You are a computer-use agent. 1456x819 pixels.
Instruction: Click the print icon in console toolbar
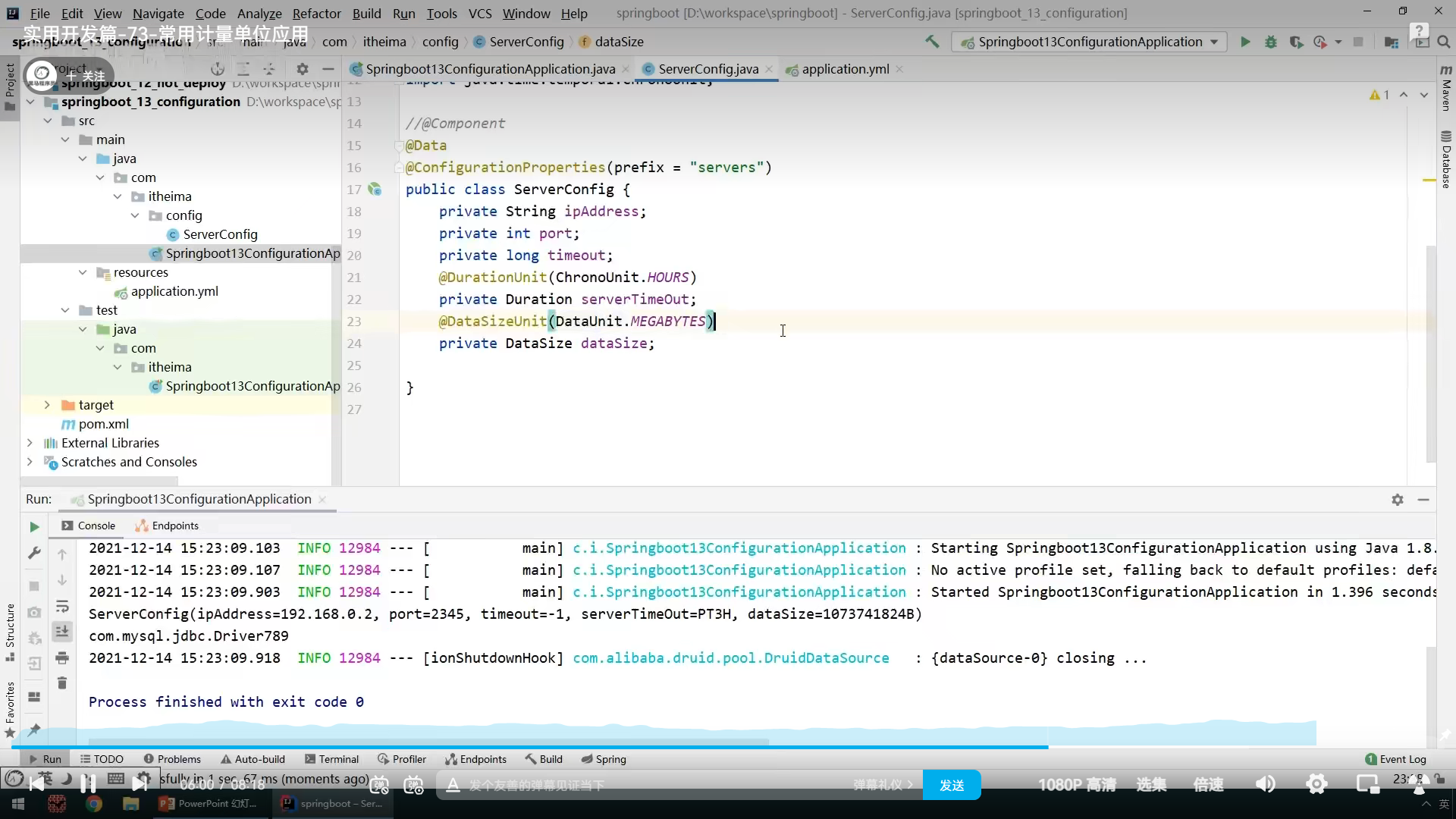pyautogui.click(x=62, y=657)
